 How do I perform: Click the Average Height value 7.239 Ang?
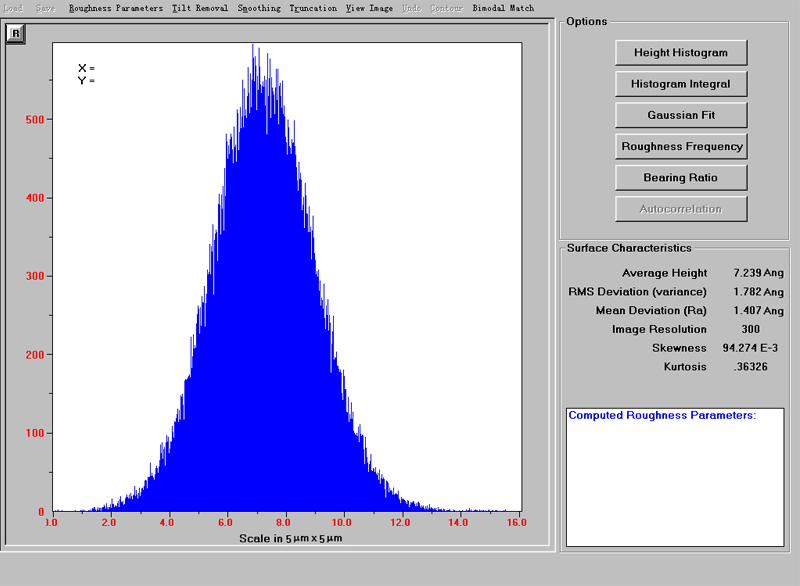point(758,273)
